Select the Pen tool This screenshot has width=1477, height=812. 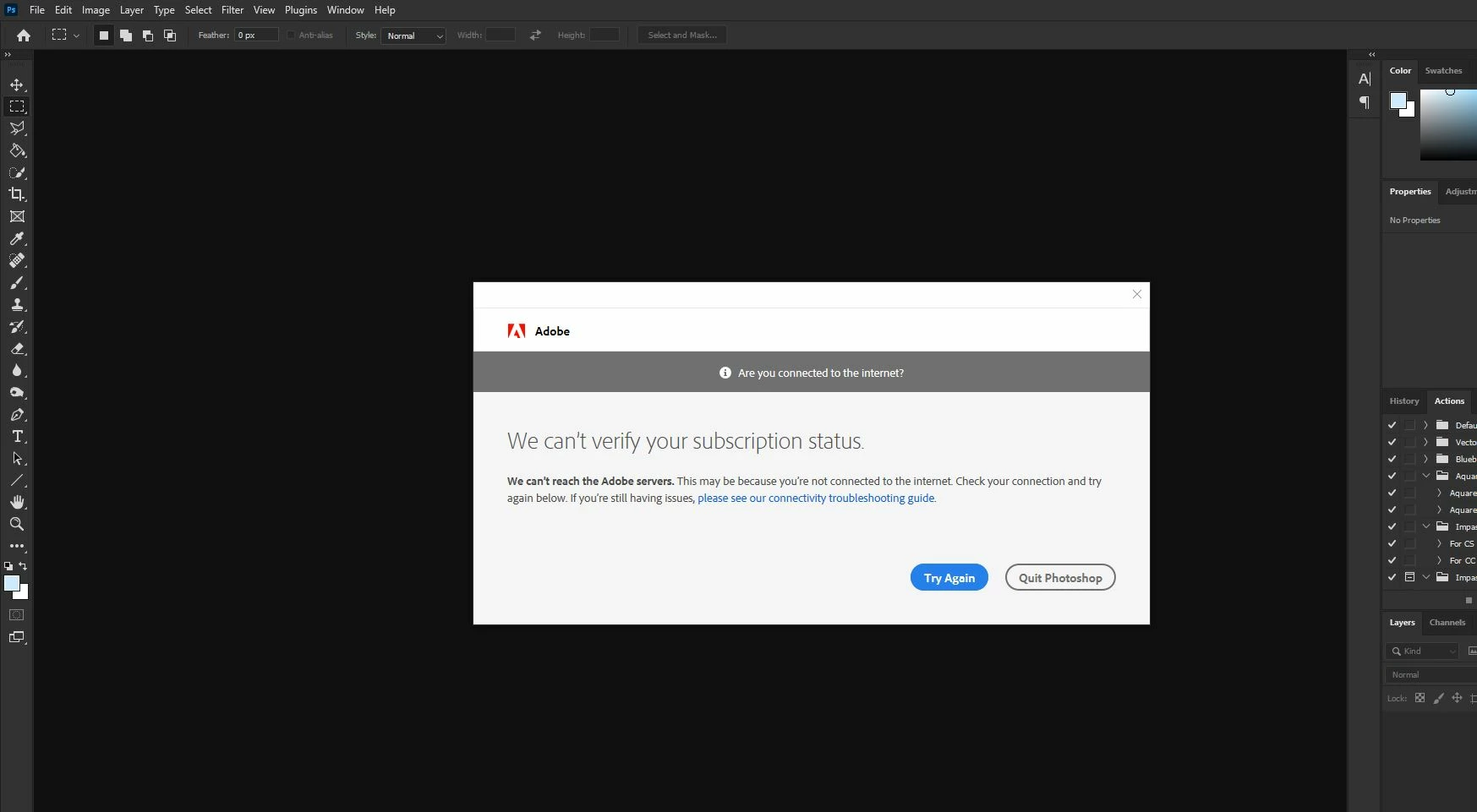[17, 414]
